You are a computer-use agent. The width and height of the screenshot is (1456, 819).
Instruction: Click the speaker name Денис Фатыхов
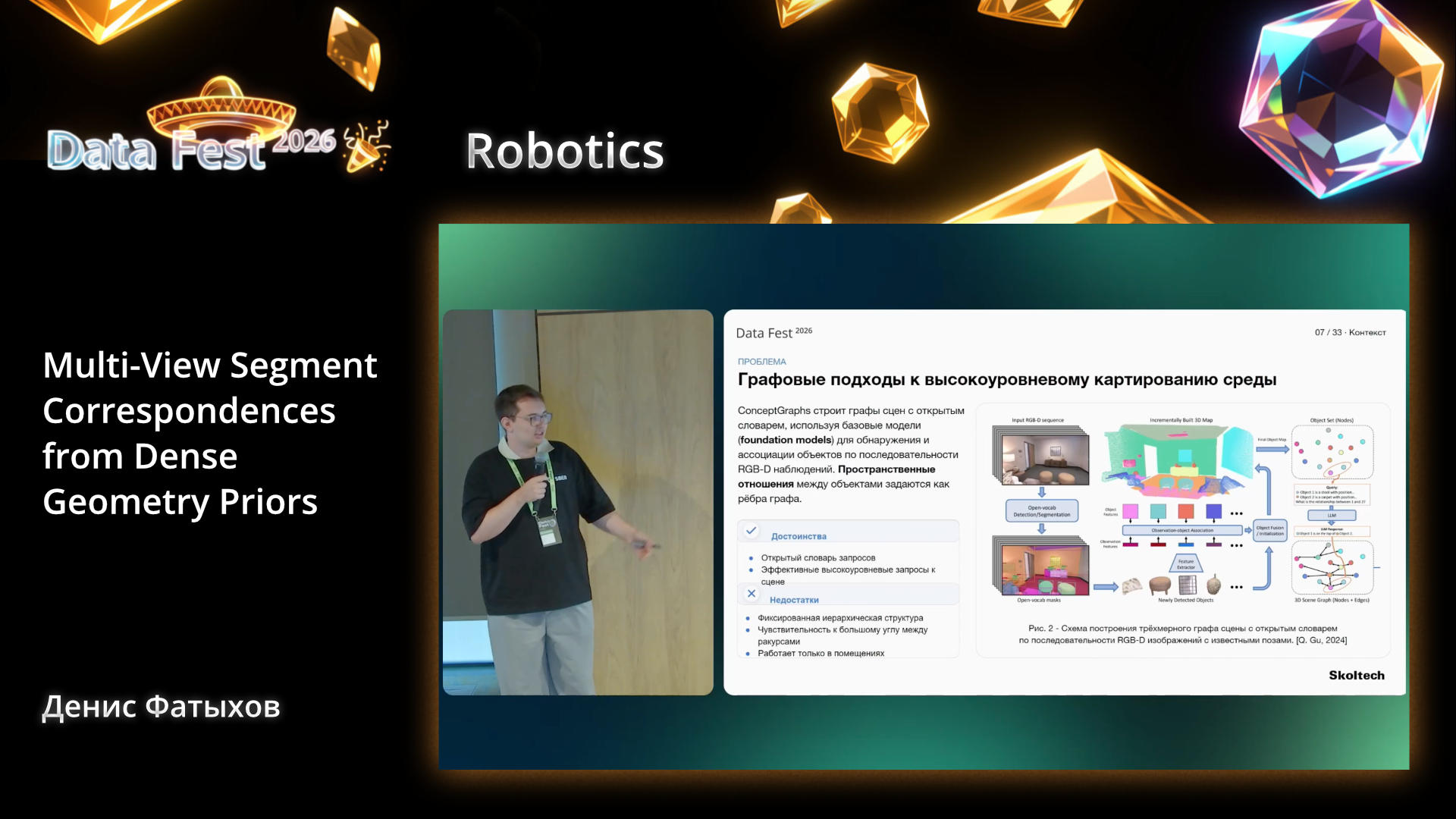pos(162,707)
